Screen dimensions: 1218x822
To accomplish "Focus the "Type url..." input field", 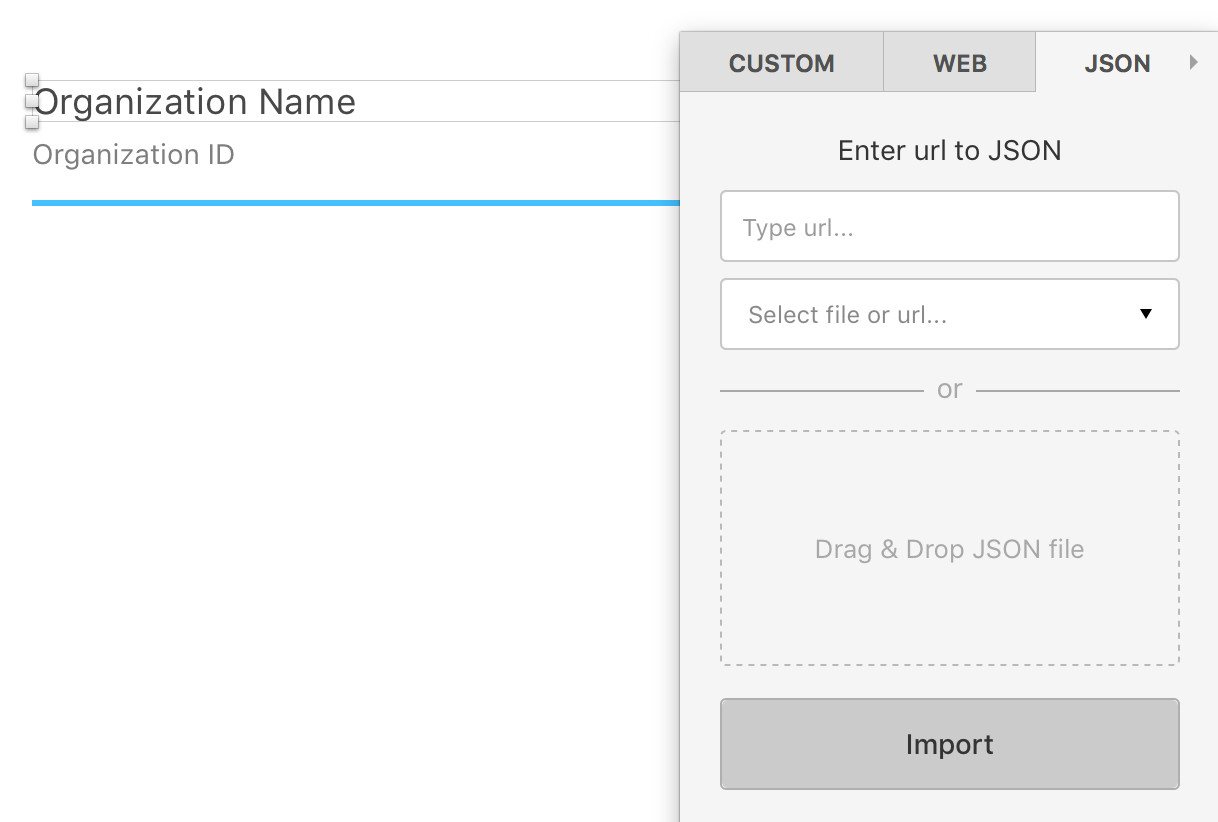I will point(949,227).
